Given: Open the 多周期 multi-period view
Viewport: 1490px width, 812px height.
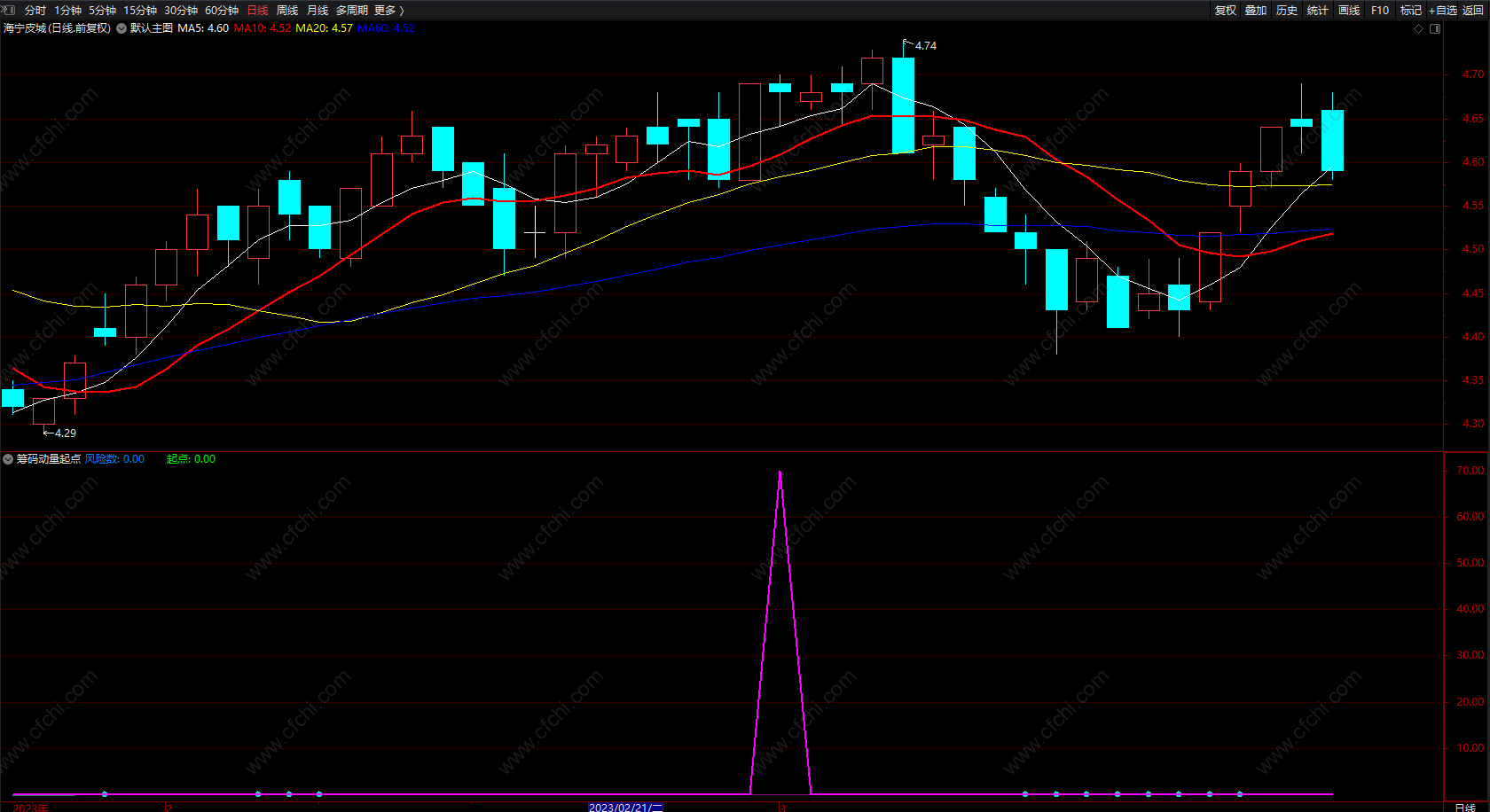Looking at the screenshot, I should 352,10.
